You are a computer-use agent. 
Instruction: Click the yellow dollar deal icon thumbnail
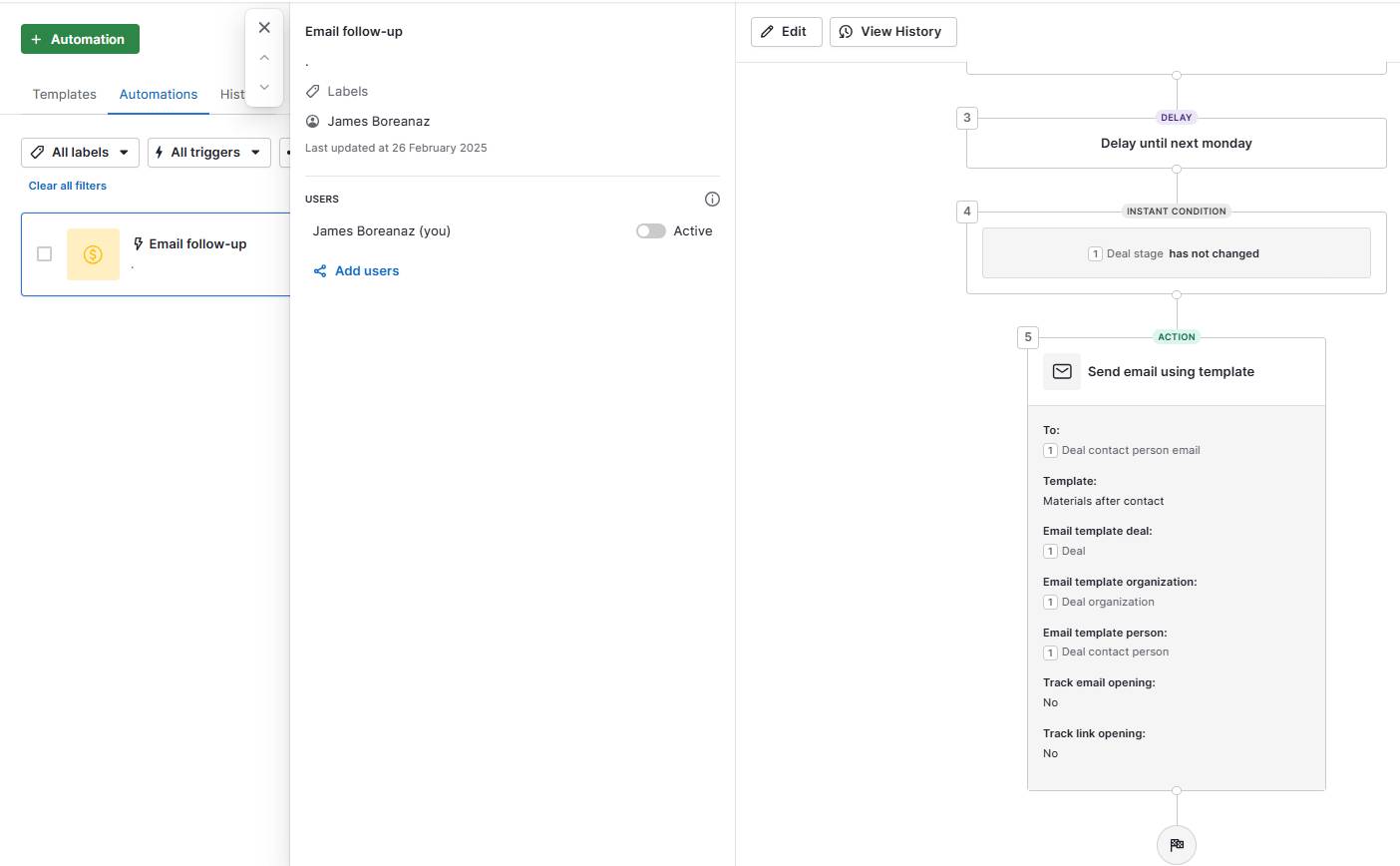click(x=93, y=254)
